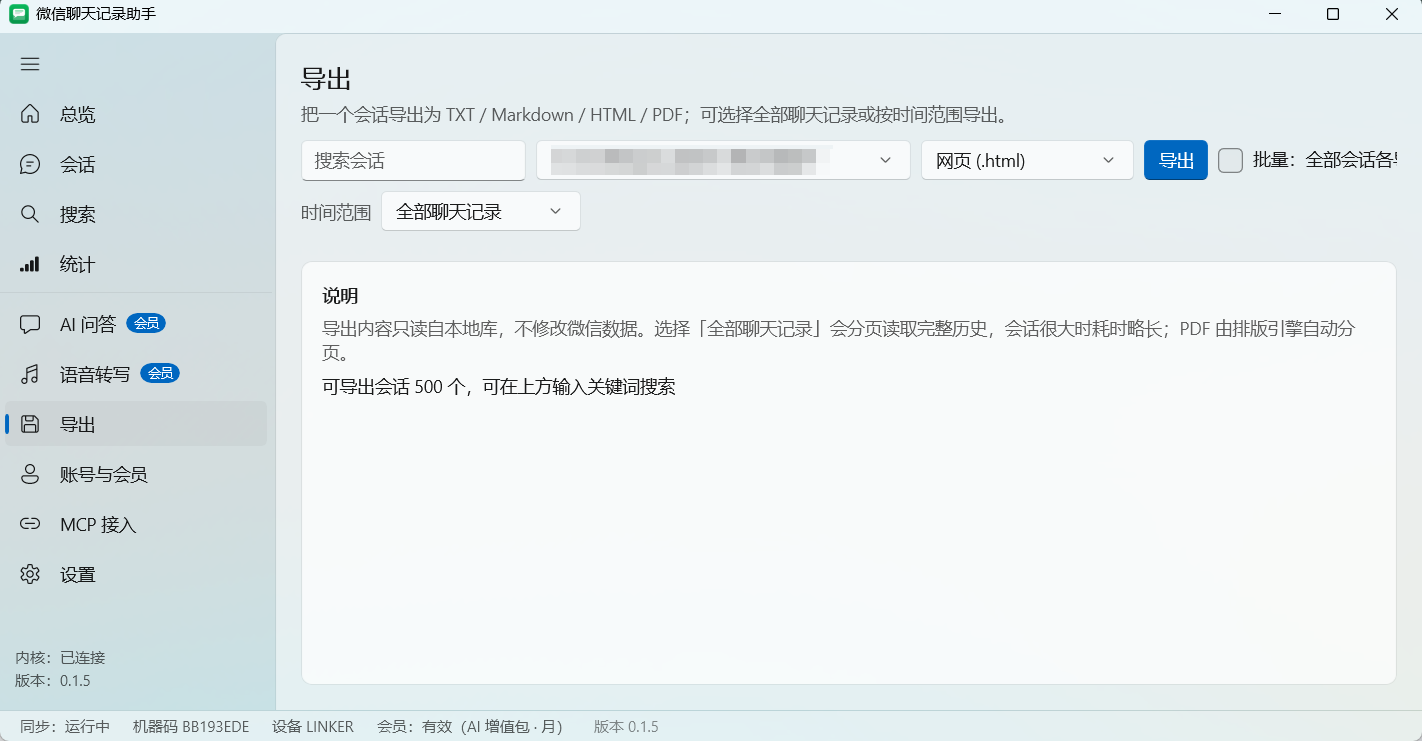Click the 同步：运行中 status bar entry
1422x741 pixels.
point(65,727)
